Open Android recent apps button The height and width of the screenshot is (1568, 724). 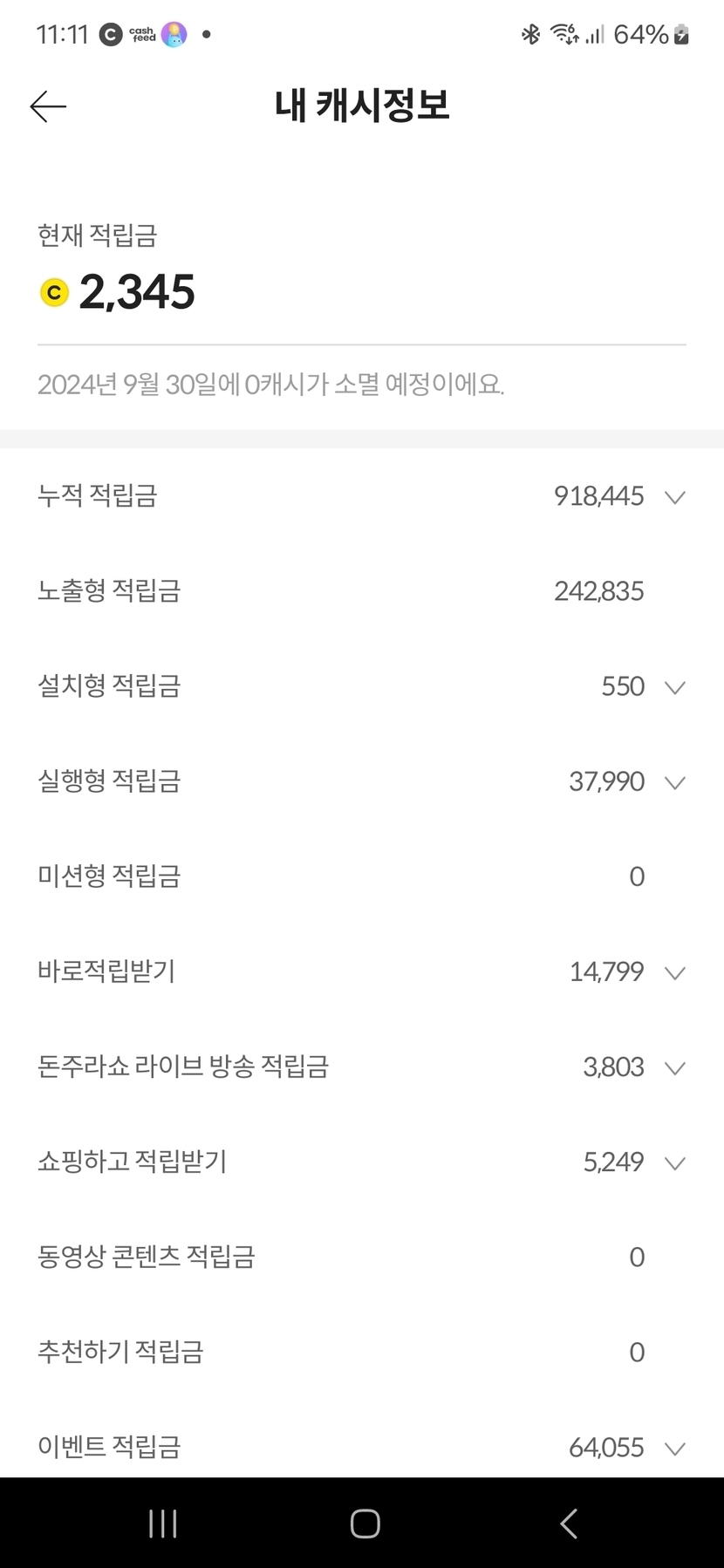[x=163, y=1524]
